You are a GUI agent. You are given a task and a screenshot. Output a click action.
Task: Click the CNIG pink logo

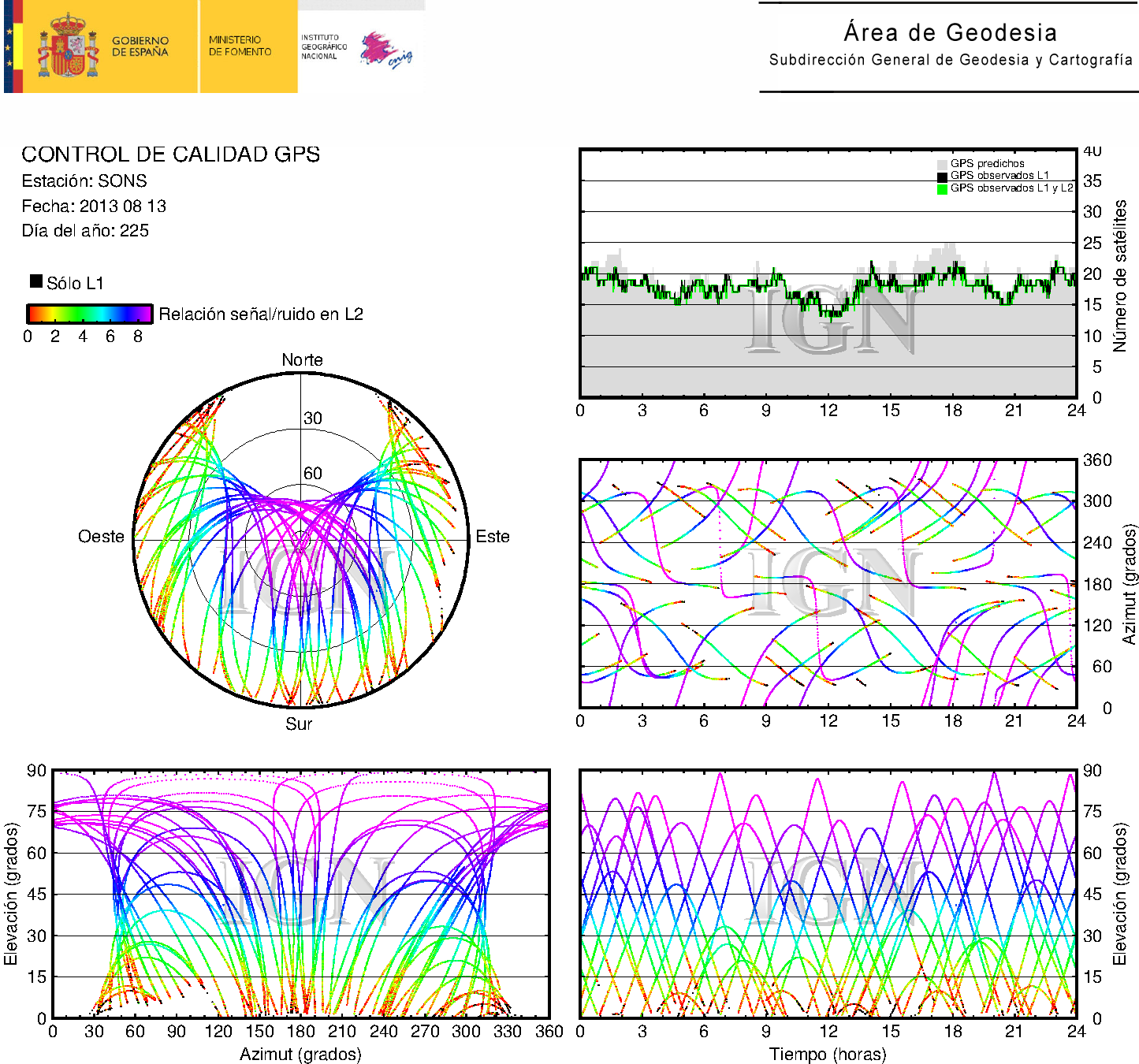[385, 50]
